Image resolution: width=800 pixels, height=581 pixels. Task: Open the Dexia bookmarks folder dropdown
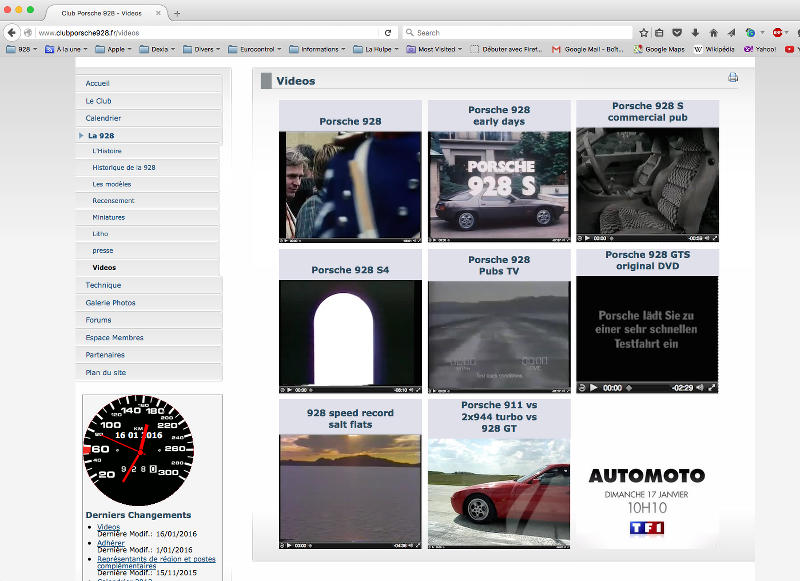point(157,49)
